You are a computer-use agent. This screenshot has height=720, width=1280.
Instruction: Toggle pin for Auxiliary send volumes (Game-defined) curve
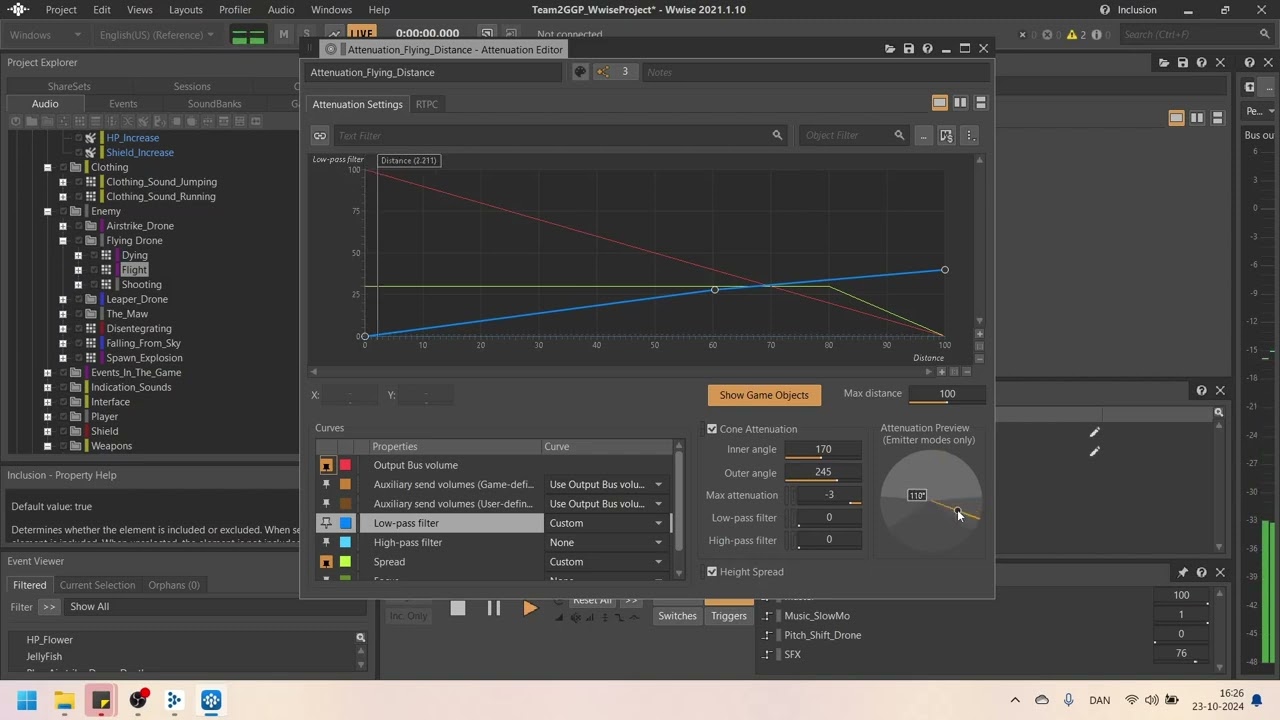click(326, 484)
